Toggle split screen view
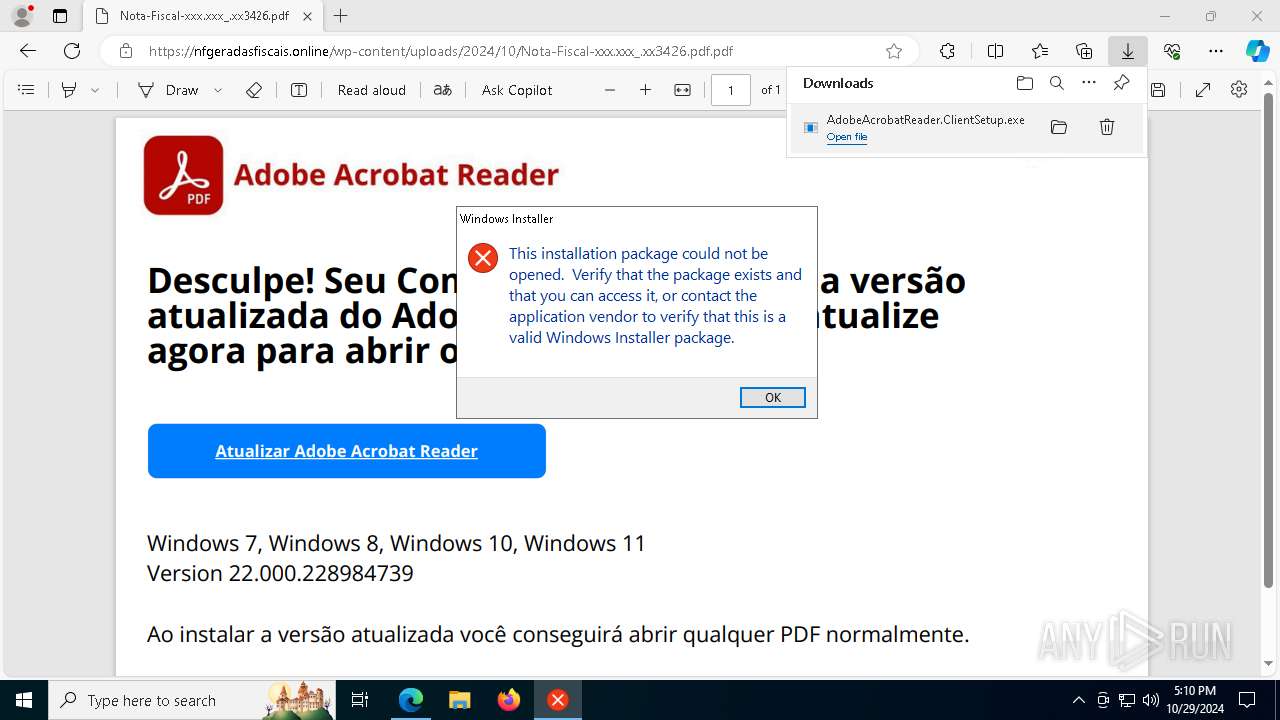1280x720 pixels. (995, 51)
